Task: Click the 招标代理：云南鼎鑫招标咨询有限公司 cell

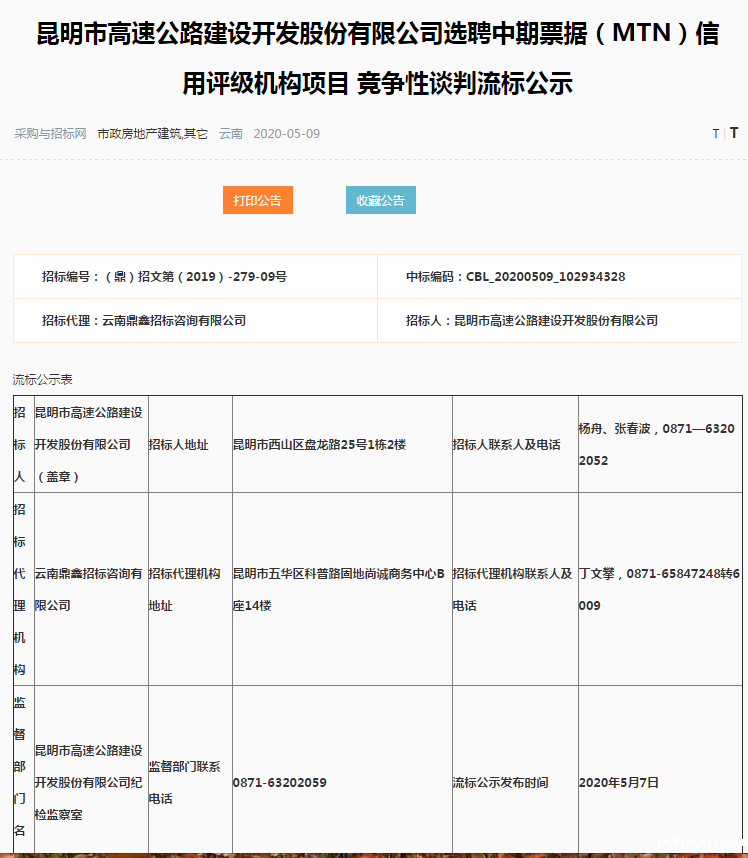Action: [195, 320]
